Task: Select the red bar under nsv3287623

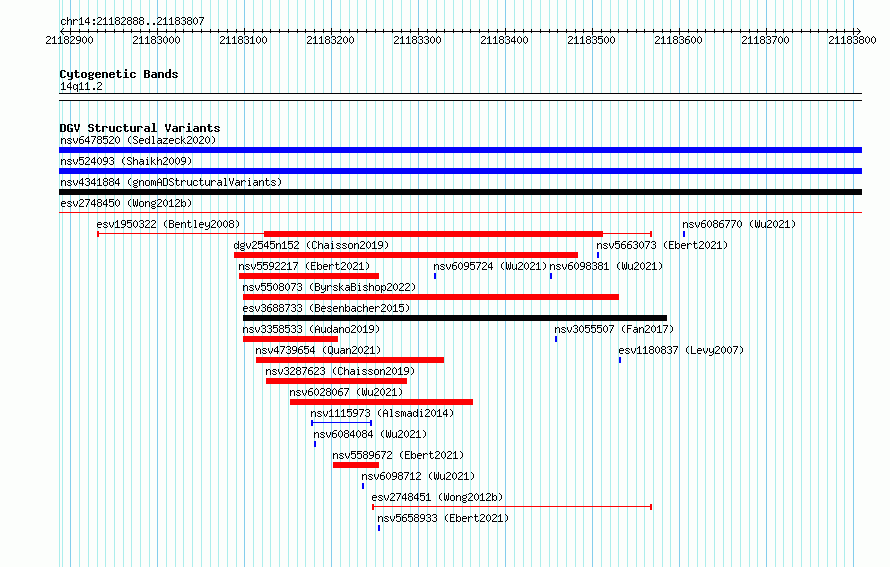Action: coord(337,381)
